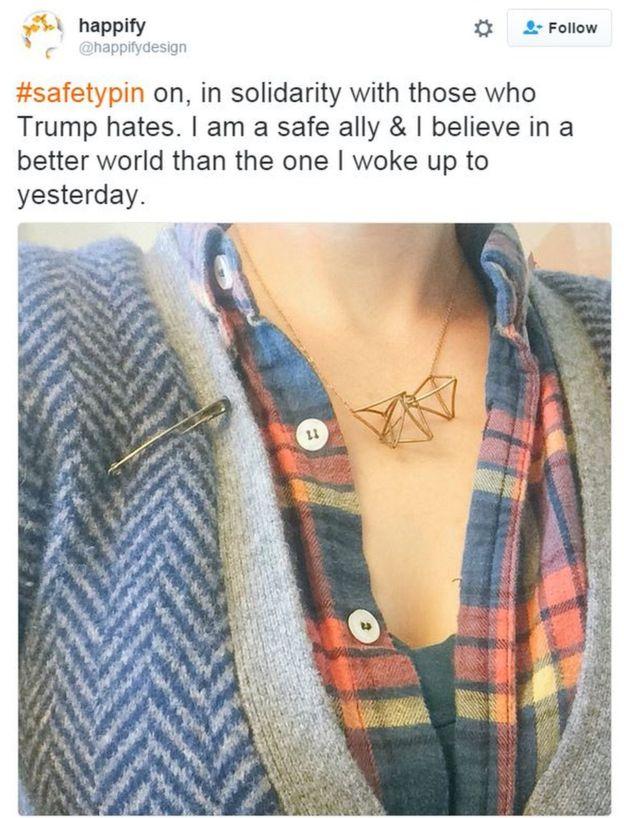Click the safety pin on the herringbone coat
Image resolution: width=624 pixels, height=818 pixels.
[x=169, y=437]
